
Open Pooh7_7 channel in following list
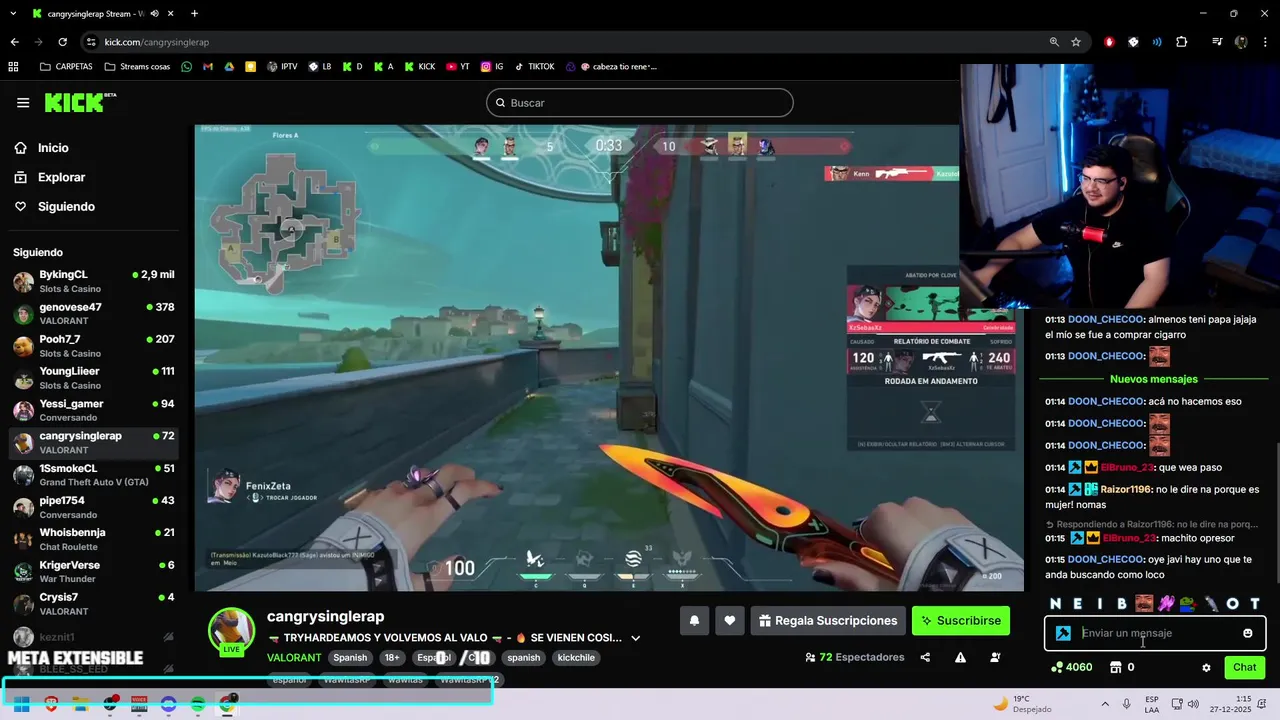94,346
